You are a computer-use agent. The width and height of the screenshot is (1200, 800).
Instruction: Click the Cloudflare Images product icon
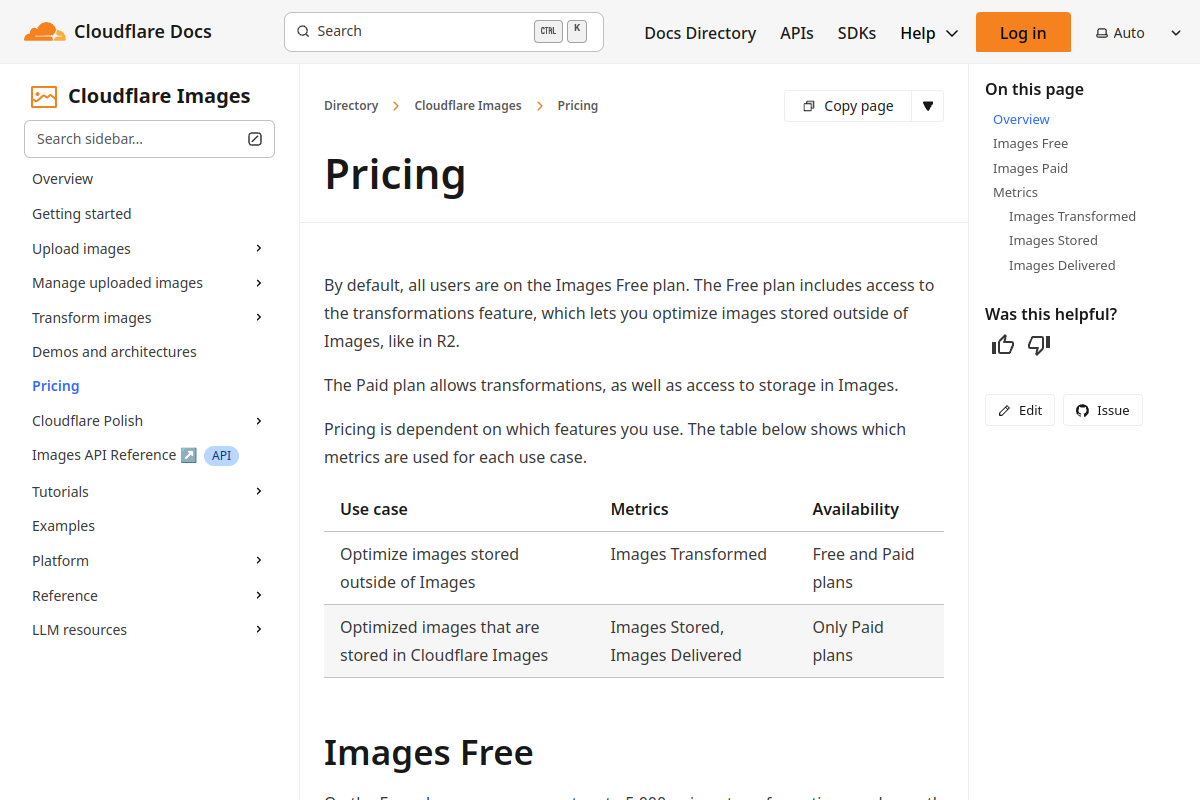[x=44, y=96]
